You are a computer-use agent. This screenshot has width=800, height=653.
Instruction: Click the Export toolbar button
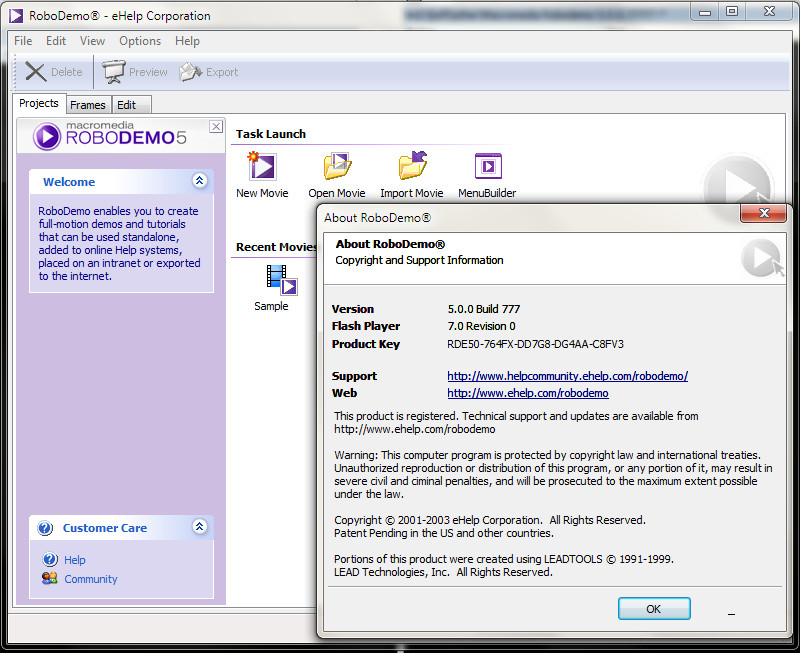point(209,72)
